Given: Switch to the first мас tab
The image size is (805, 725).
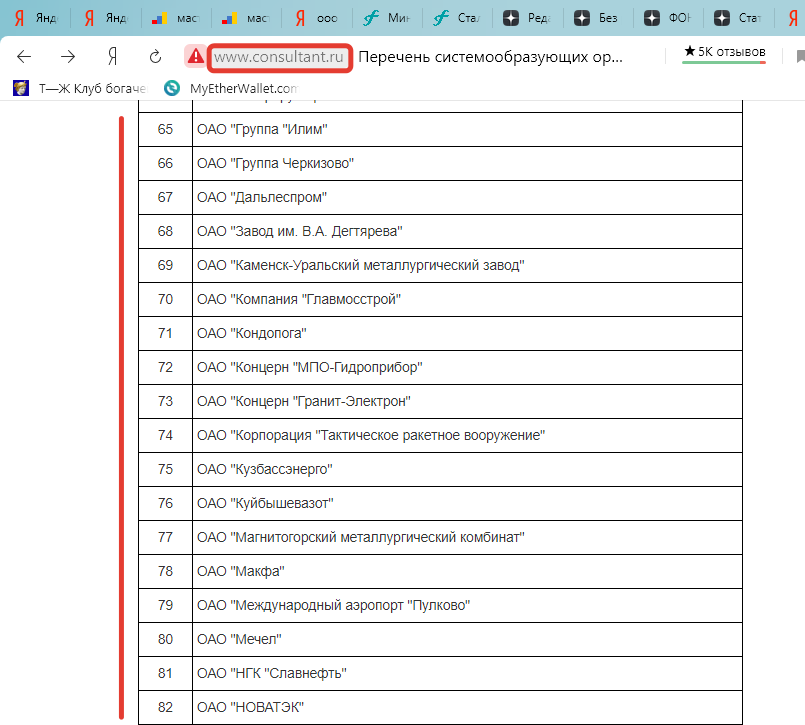Looking at the screenshot, I should tap(176, 18).
